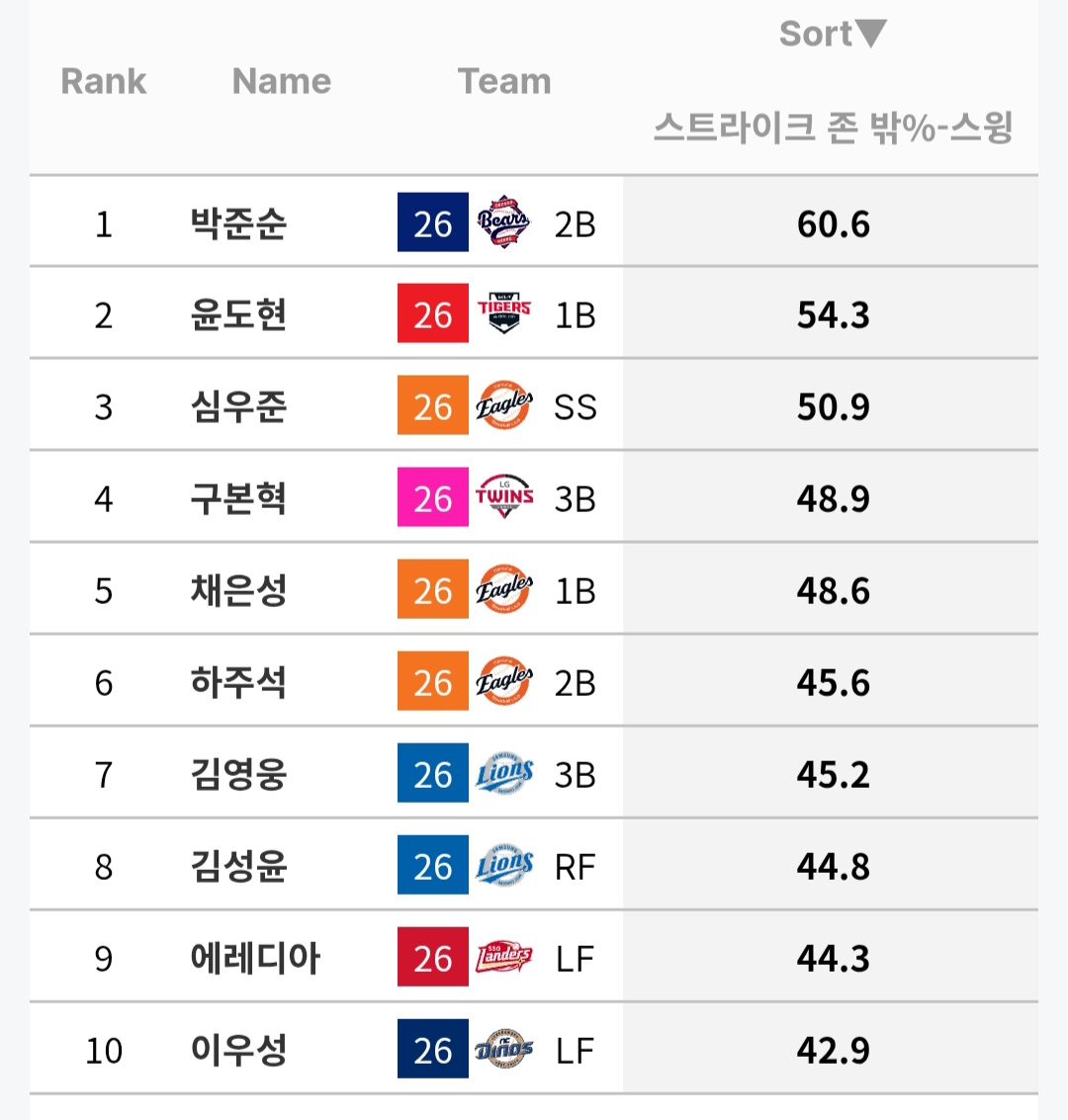This screenshot has width=1068, height=1120.
Task: Click the Name column header
Action: [281, 81]
